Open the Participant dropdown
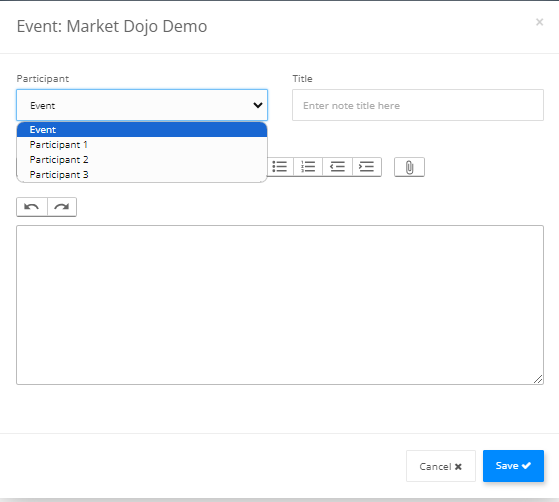Viewport: 559px width, 502px height. pyautogui.click(x=142, y=105)
